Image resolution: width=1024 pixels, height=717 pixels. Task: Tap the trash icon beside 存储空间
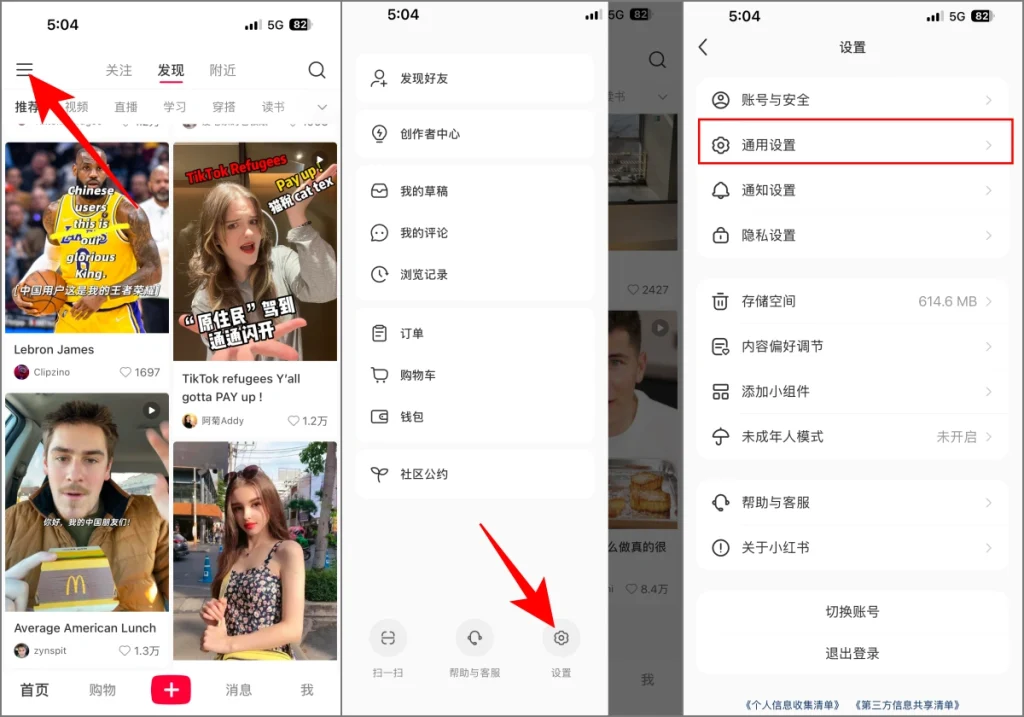(720, 302)
